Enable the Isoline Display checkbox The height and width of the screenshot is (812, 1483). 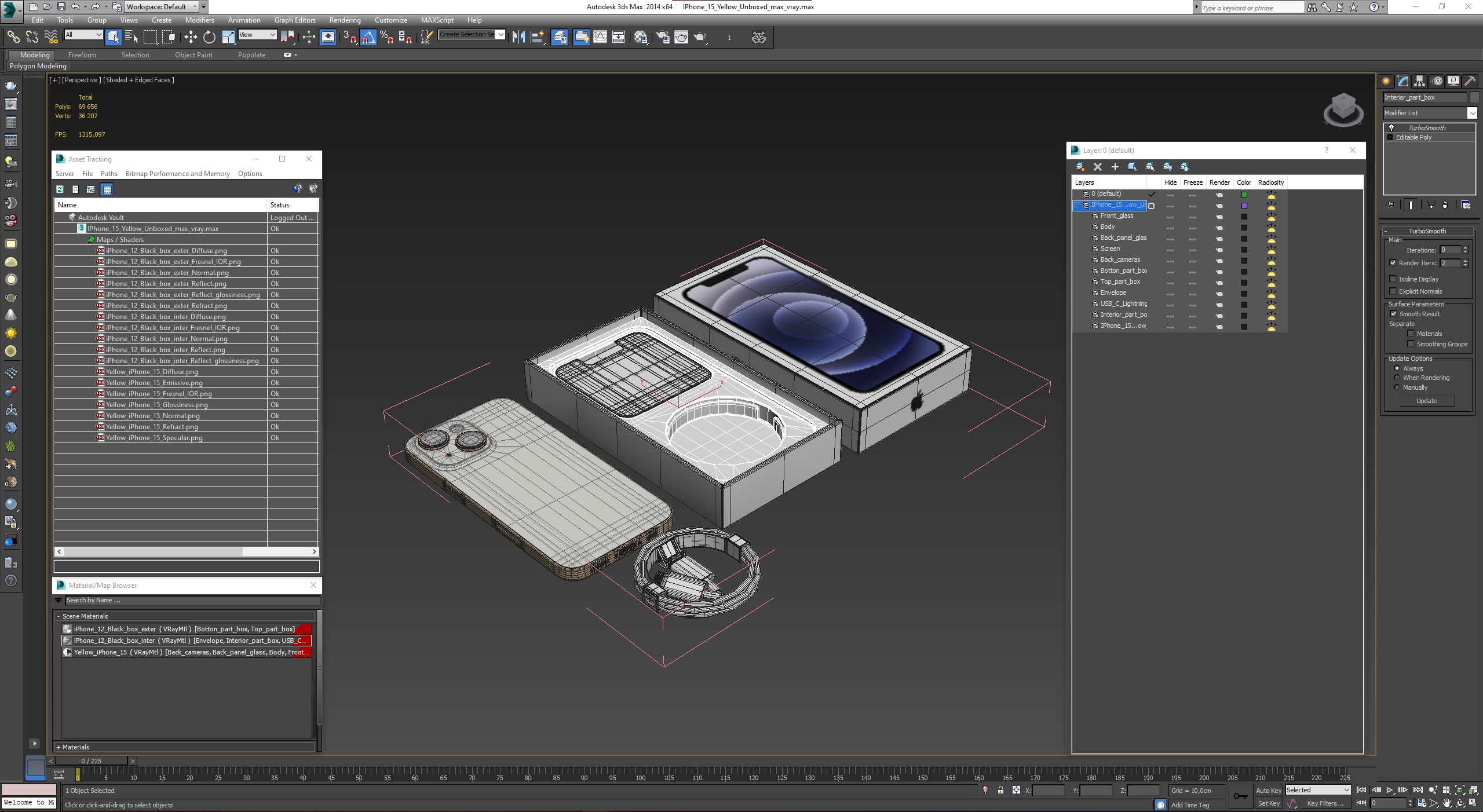[x=1393, y=279]
